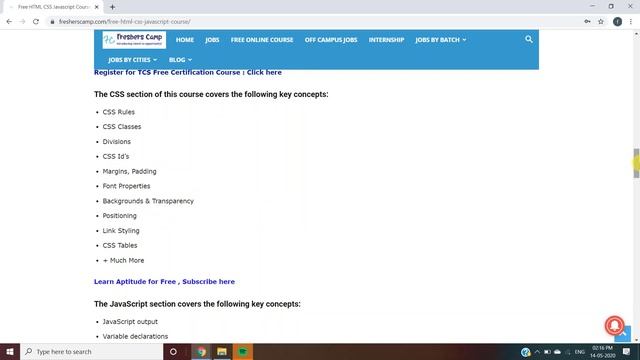Bookmark this page with the star
The height and width of the screenshot is (360, 640).
pos(601,22)
